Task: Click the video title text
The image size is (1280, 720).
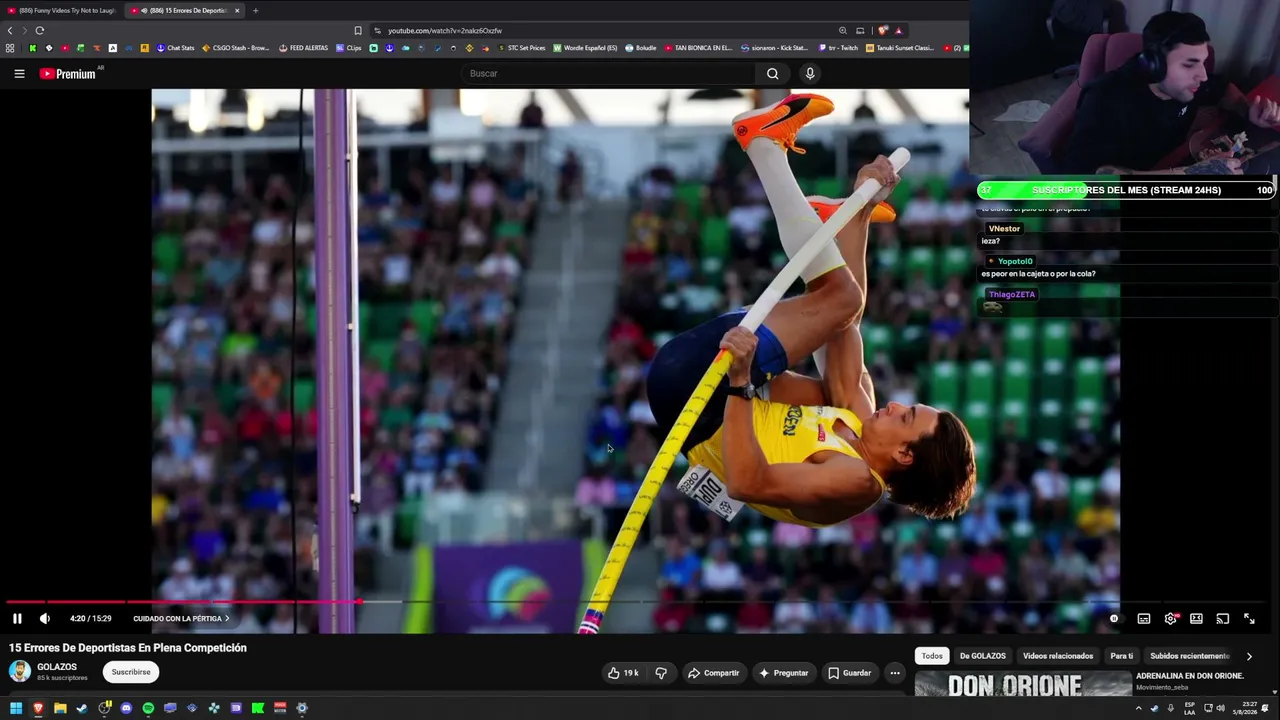Action: pos(128,648)
